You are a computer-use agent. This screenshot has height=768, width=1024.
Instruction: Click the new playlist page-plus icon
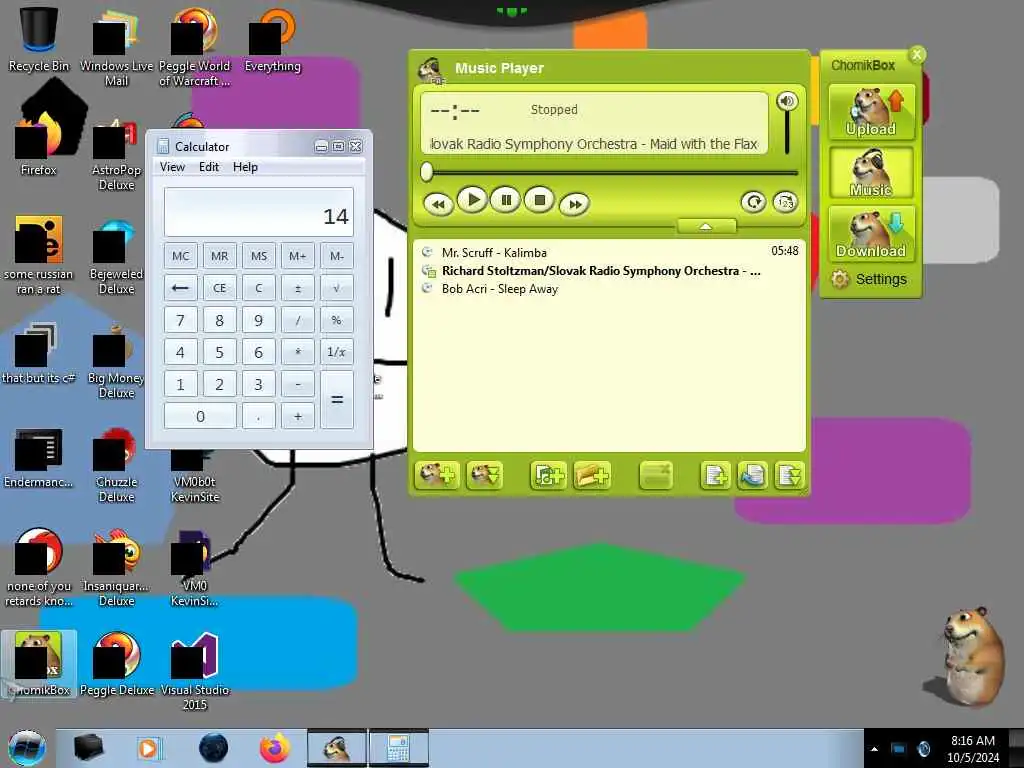[x=715, y=475]
